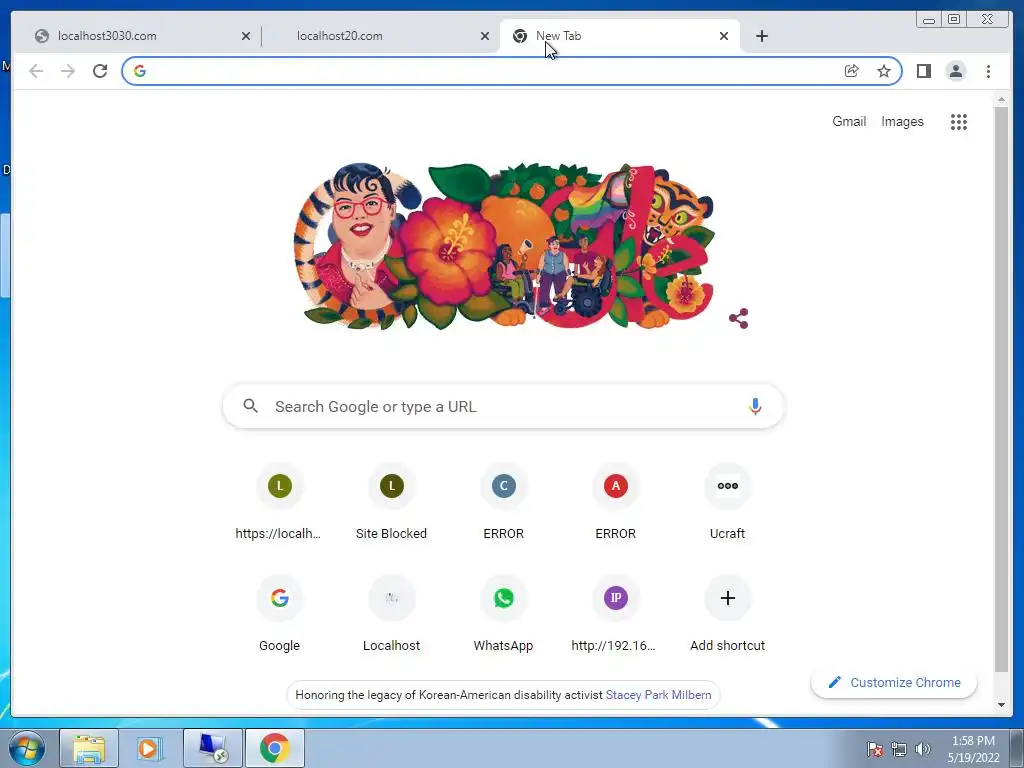Go back using the back arrow
1024x768 pixels.
pos(36,71)
